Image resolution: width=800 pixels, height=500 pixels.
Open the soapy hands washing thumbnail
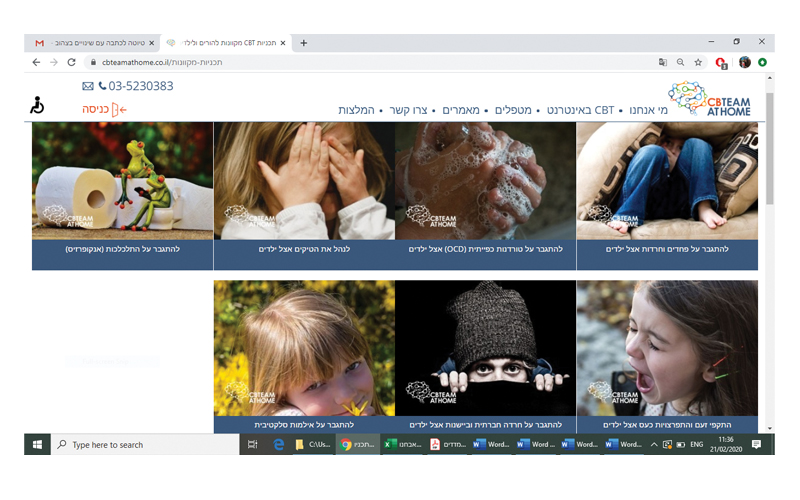[485, 181]
